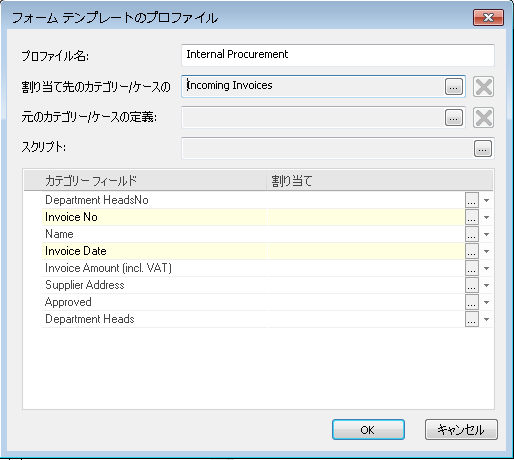
Task: Open browse button next to Incoming Invoices
Action: coord(454,87)
